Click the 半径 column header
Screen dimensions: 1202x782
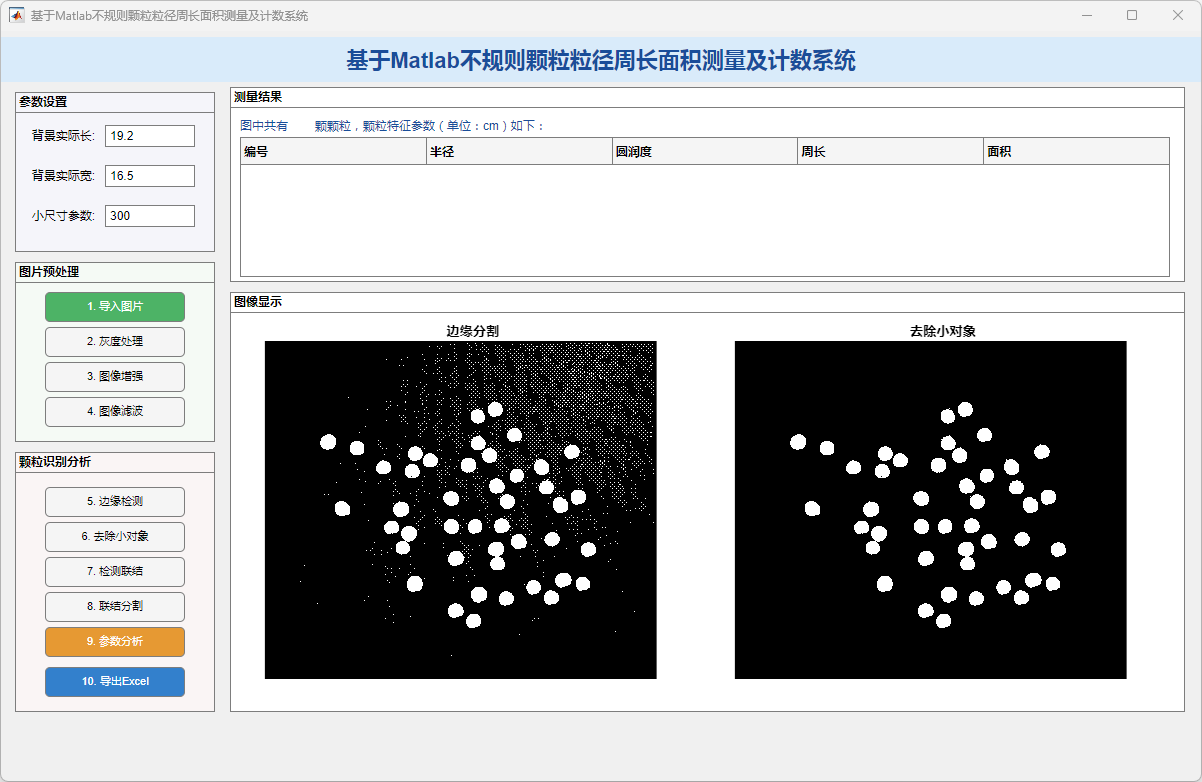pos(519,152)
